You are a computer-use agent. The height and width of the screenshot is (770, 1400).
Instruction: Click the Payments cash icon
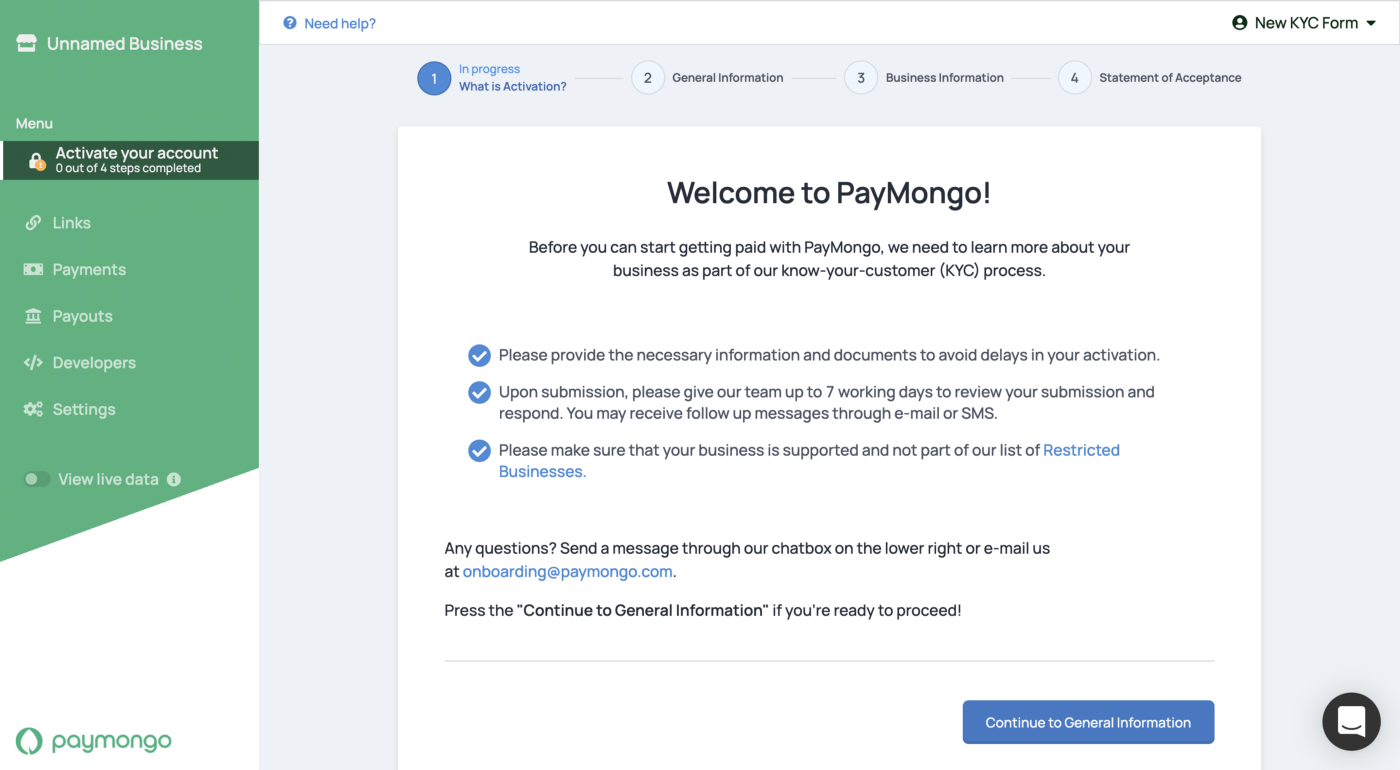pyautogui.click(x=33, y=269)
